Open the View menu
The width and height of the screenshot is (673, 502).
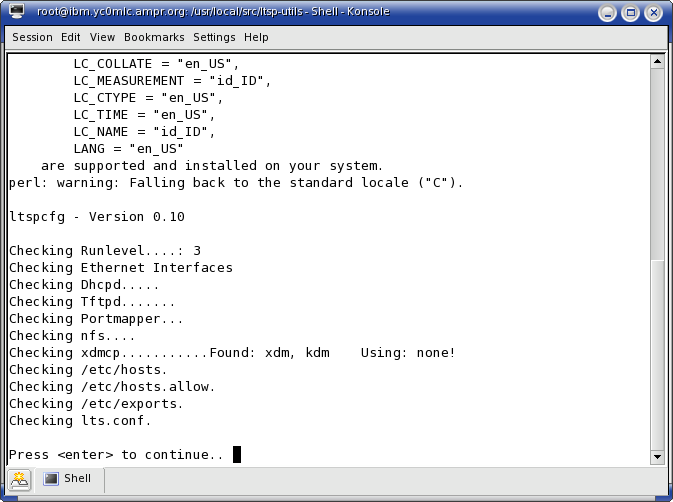point(102,37)
